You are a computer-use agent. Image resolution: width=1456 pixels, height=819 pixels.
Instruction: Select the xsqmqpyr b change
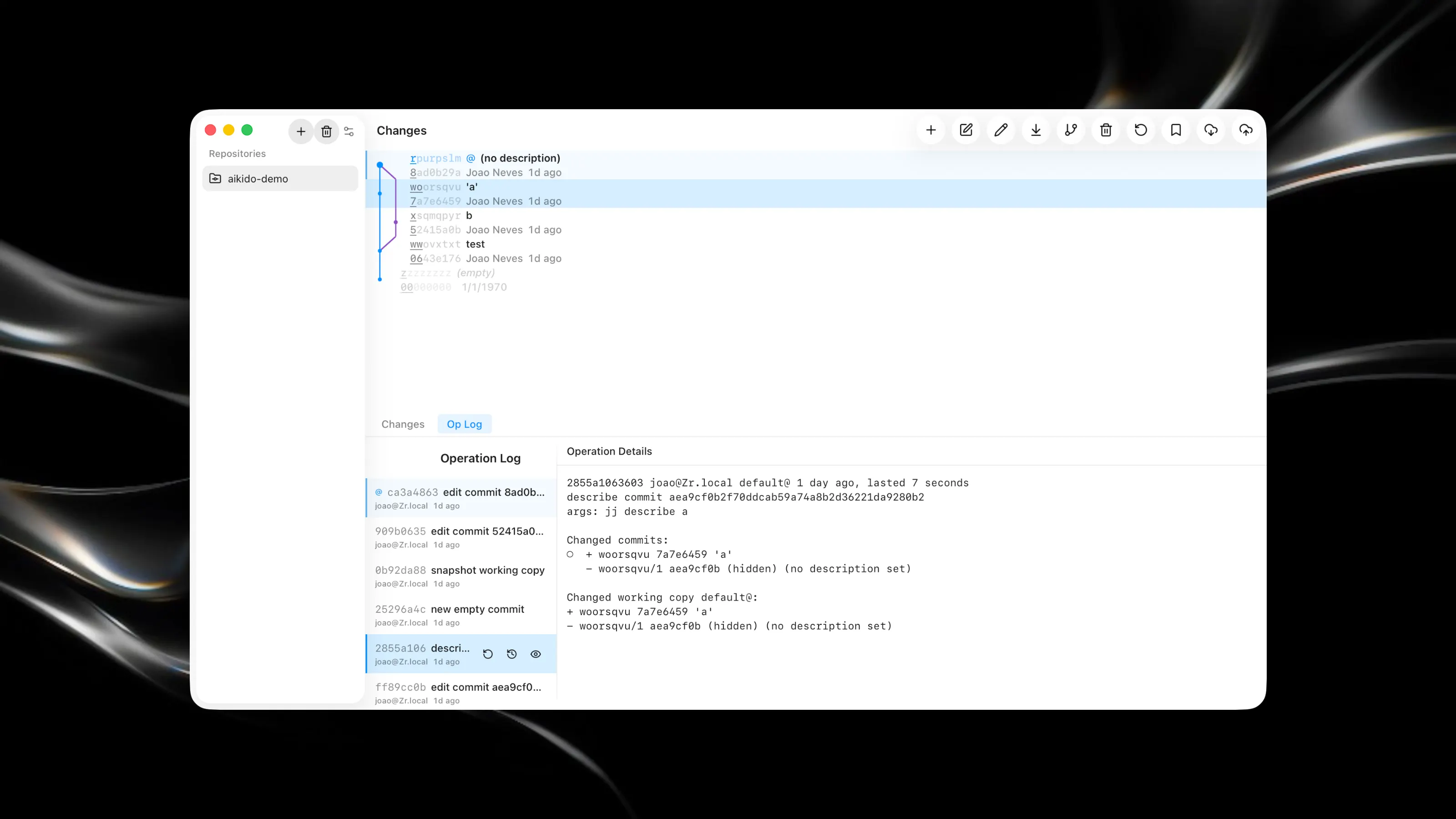point(816,222)
